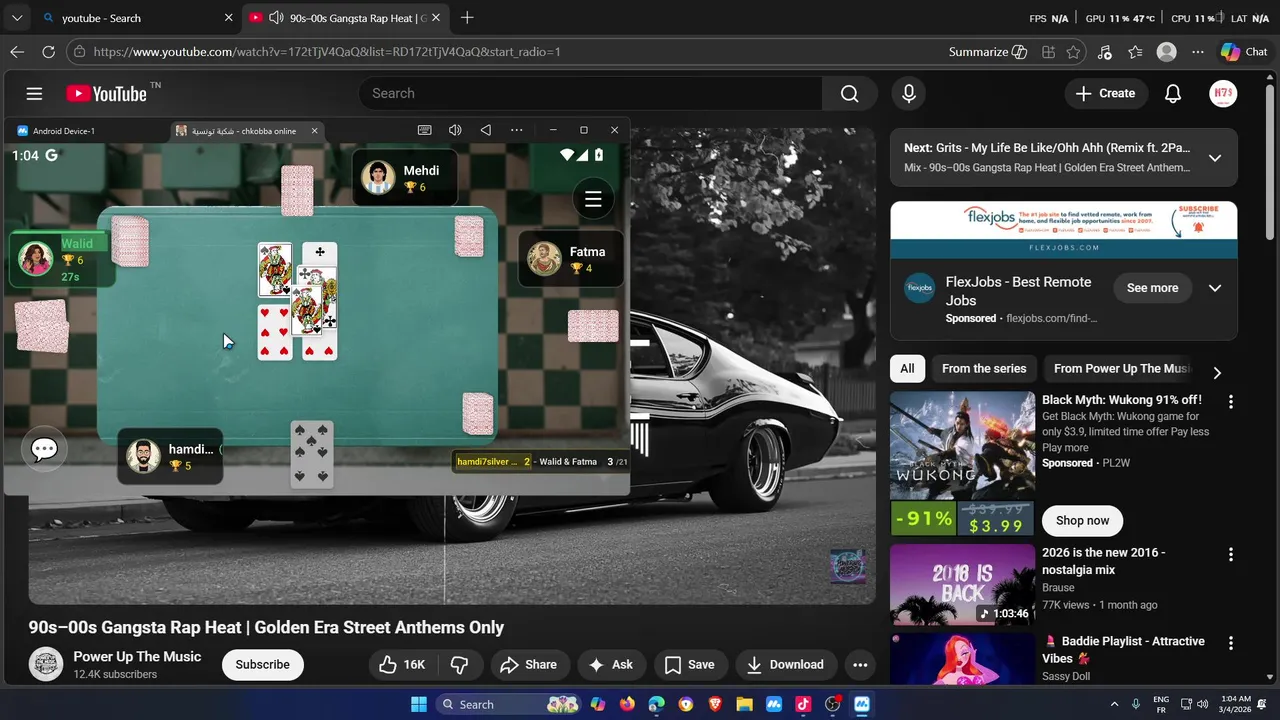
Task: Click Shop now on Wukong ad
Action: click(1083, 521)
